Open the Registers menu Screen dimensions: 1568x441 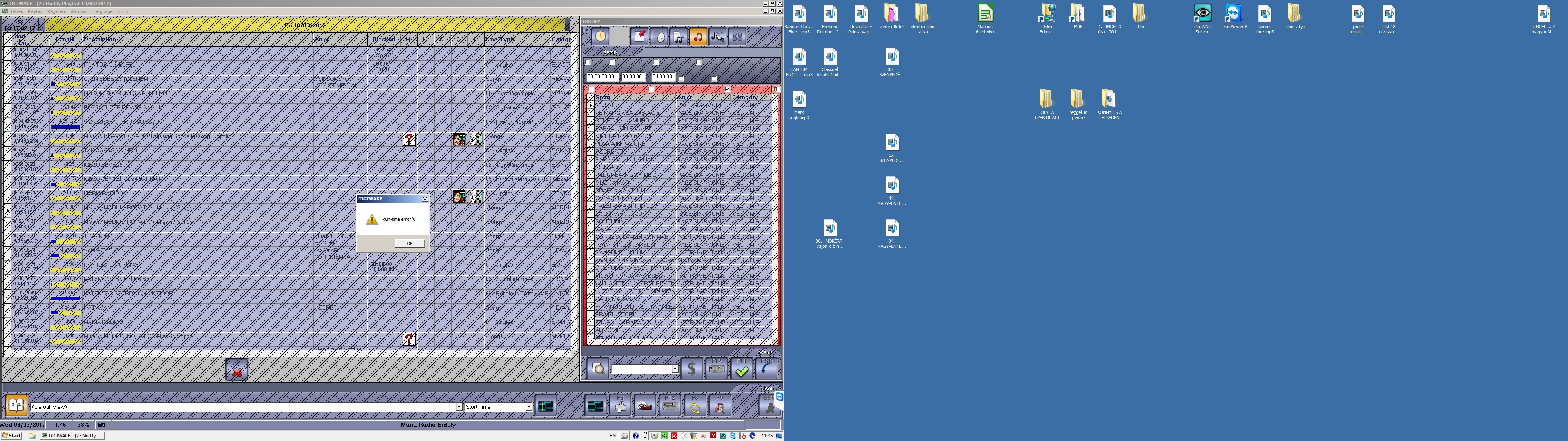56,11
